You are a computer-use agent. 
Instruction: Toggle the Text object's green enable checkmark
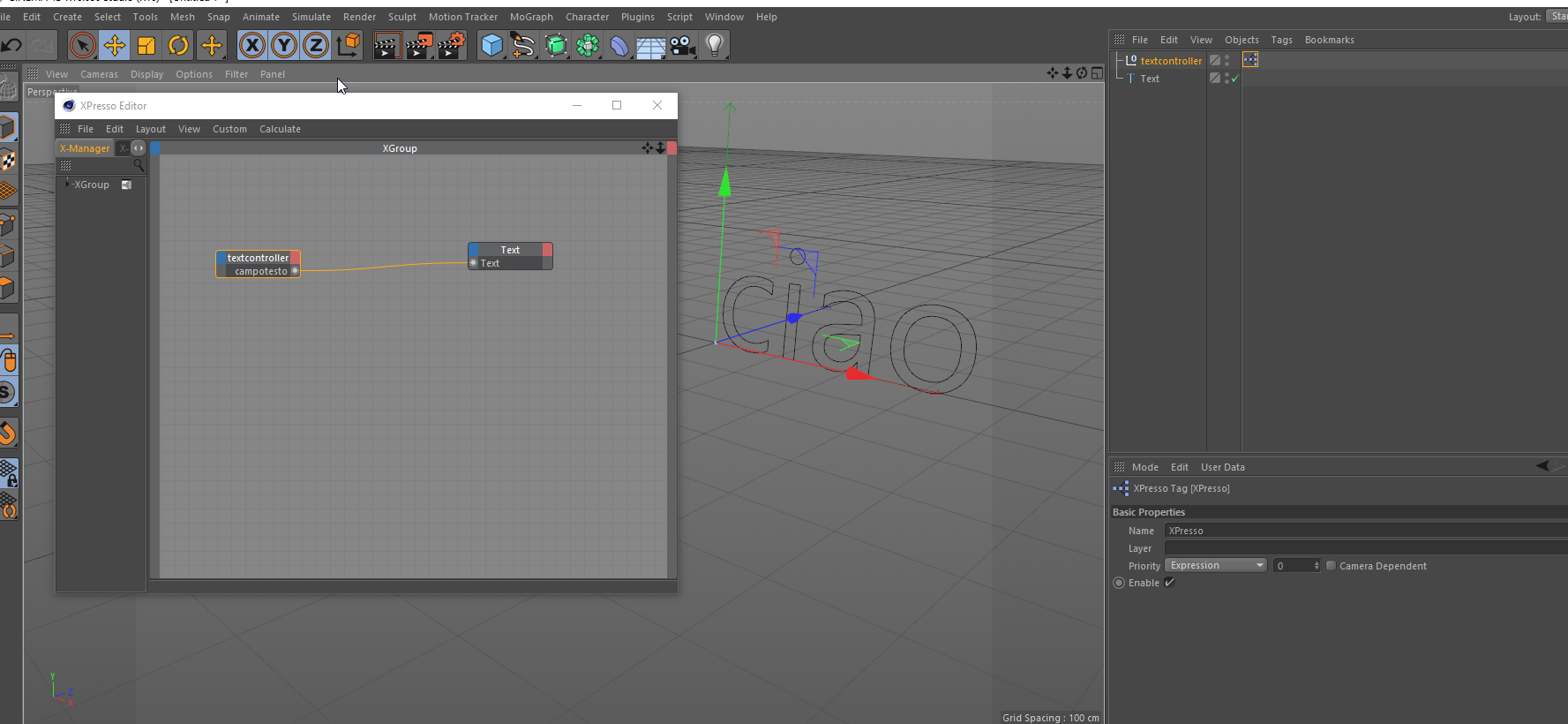1235,79
